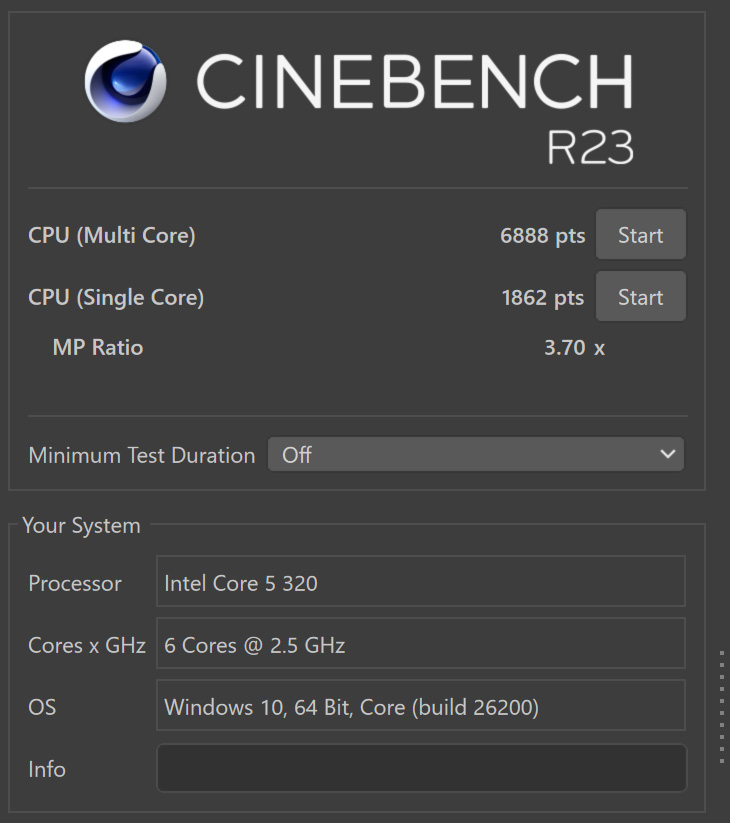
Task: Click the CPU (Multi Core) label
Action: click(112, 235)
